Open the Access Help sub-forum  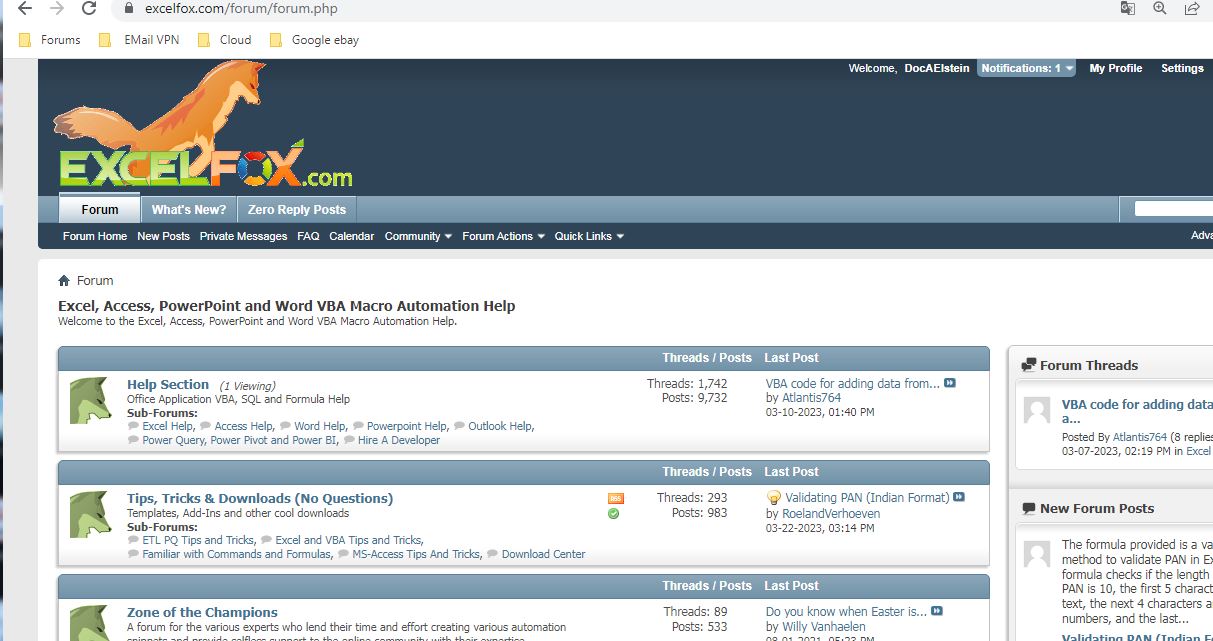244,426
